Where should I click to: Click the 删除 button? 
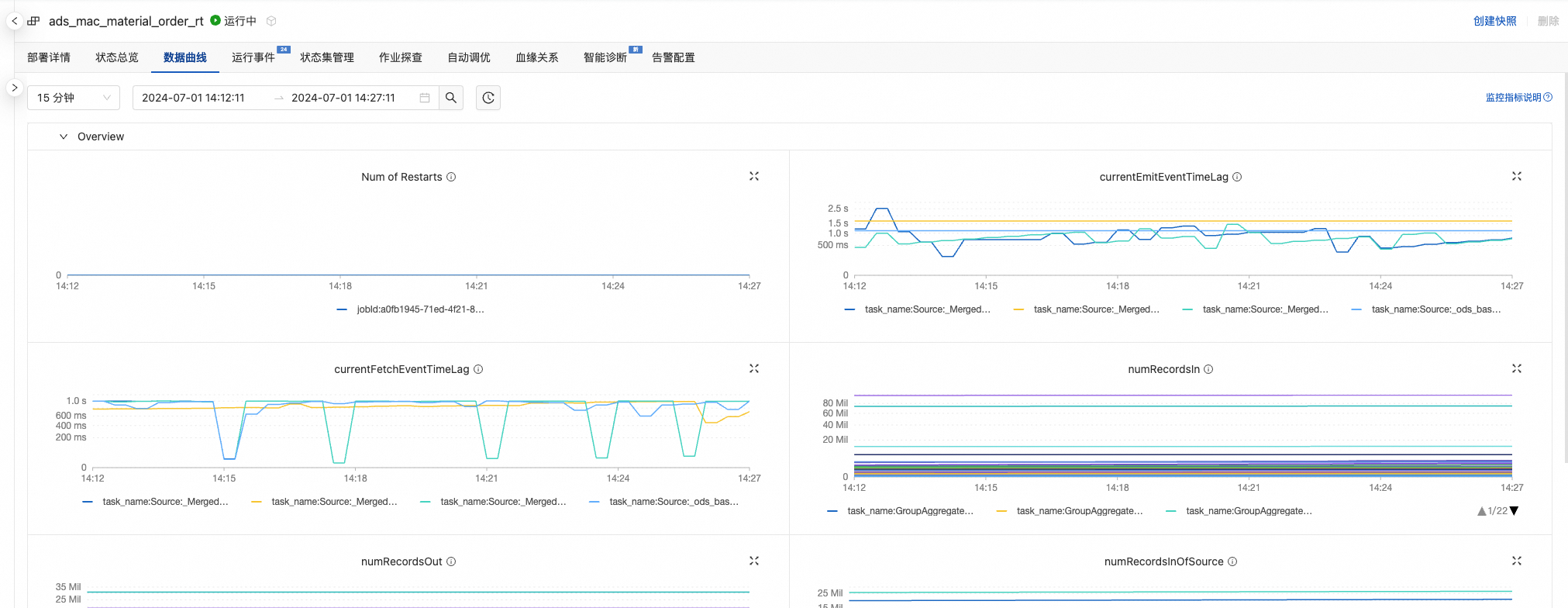click(x=1549, y=21)
